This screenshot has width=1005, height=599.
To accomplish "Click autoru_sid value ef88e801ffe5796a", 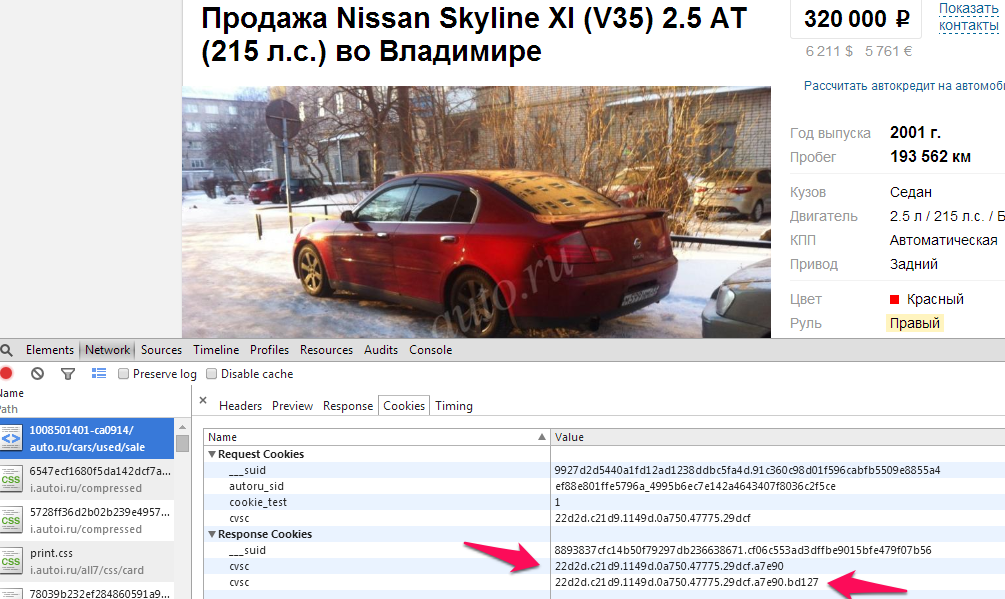I will tap(695, 486).
